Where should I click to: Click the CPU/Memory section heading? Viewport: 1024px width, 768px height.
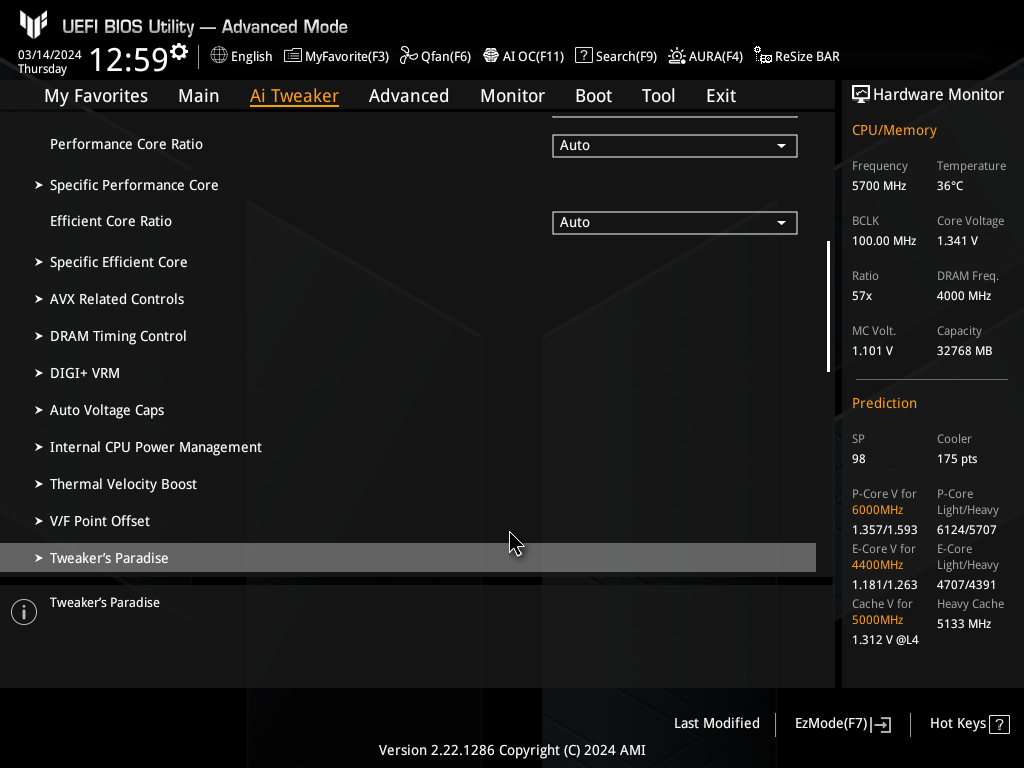coord(894,131)
